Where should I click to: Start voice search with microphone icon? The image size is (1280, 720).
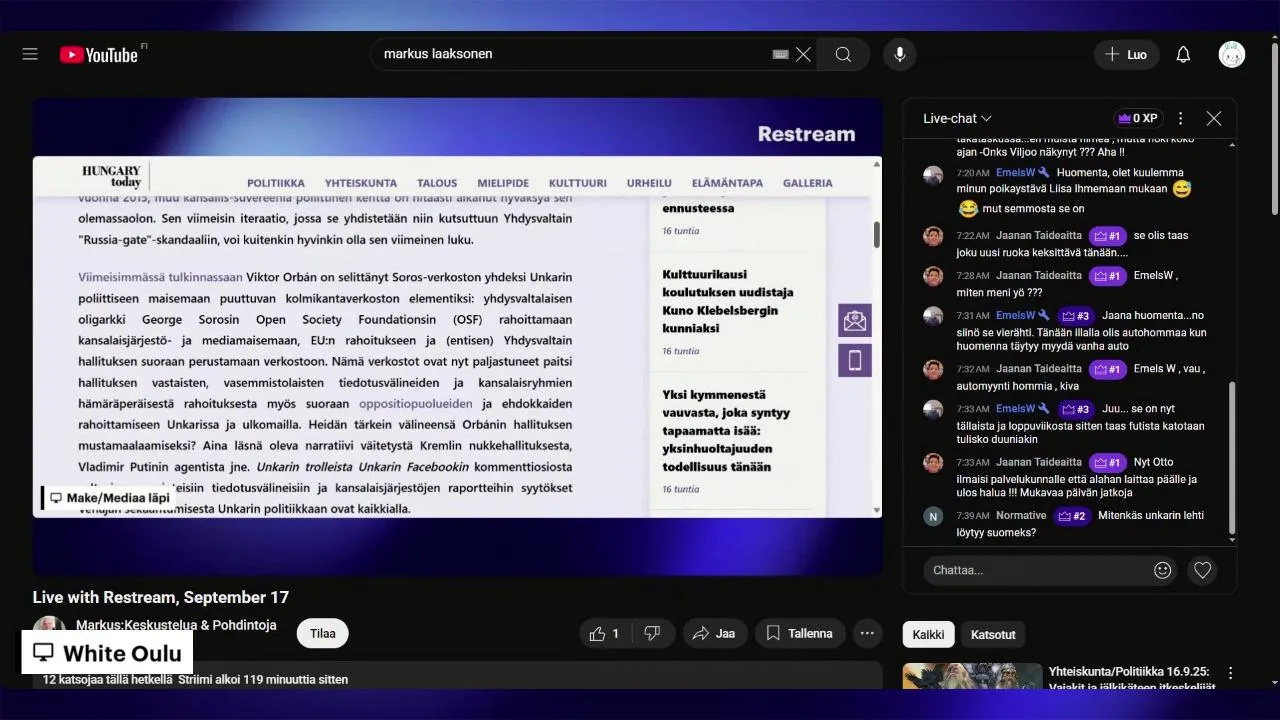[x=900, y=54]
